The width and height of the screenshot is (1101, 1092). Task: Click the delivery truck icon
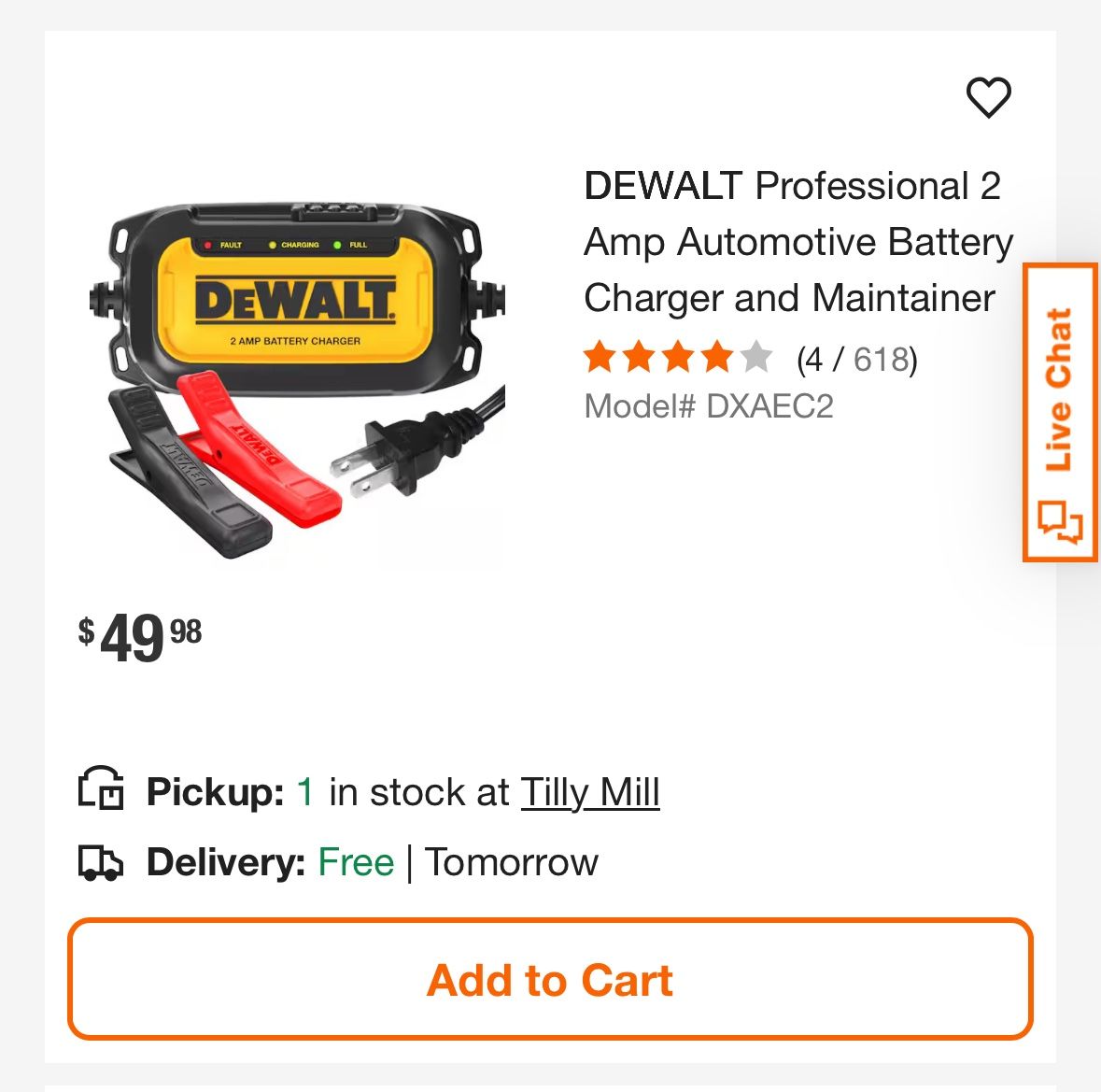(101, 861)
